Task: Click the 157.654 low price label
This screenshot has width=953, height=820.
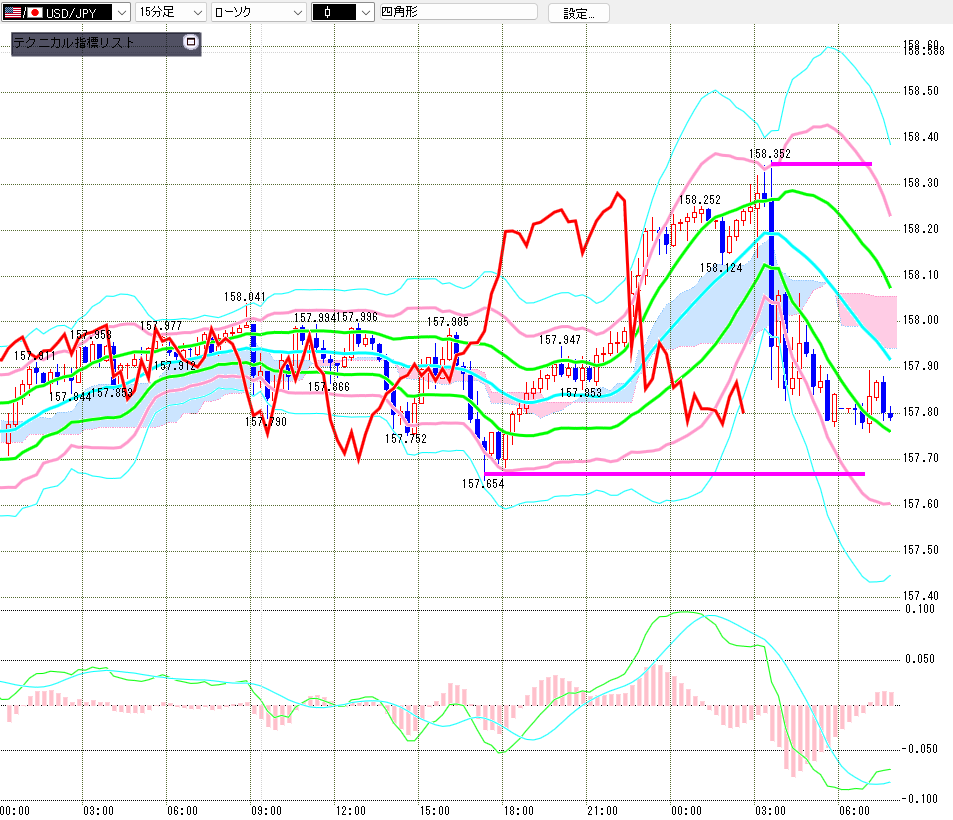Action: coord(483,484)
